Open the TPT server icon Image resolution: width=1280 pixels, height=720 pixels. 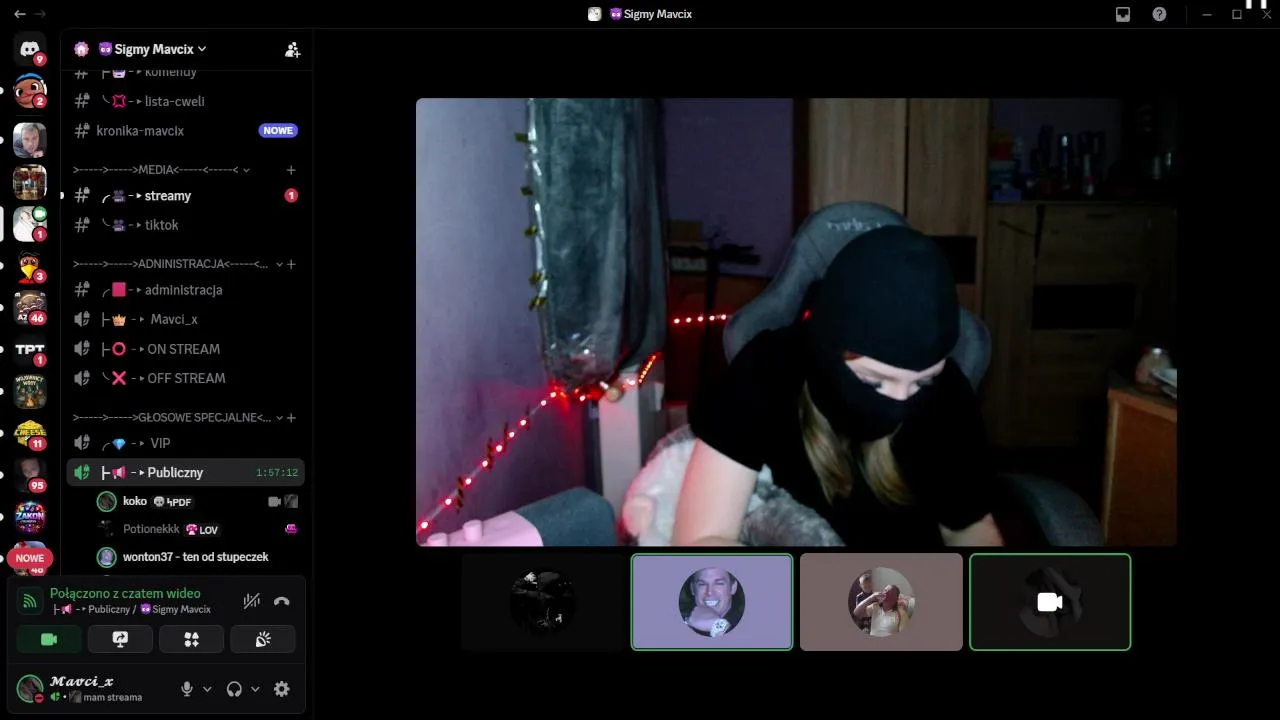tap(30, 349)
